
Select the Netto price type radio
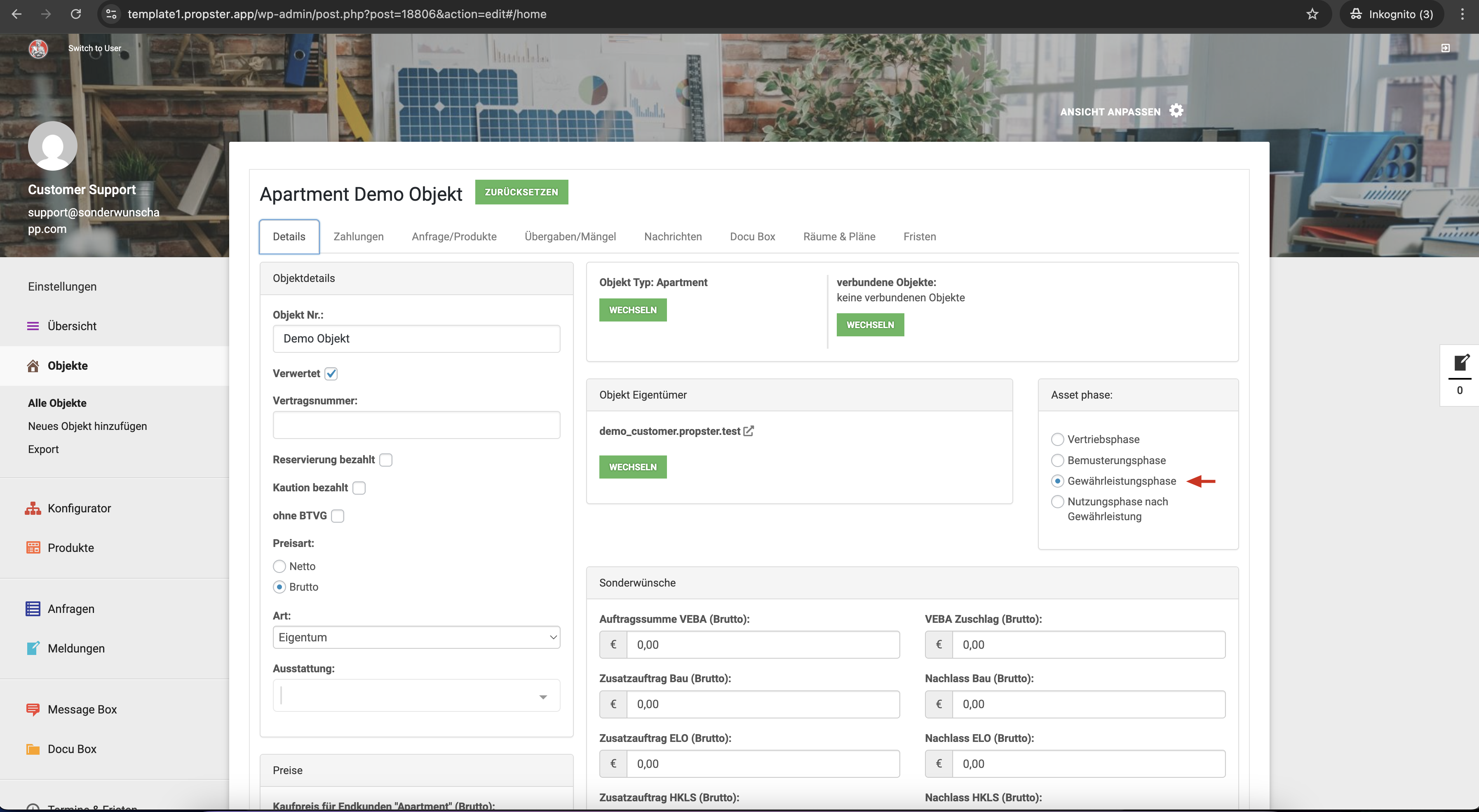pyautogui.click(x=279, y=566)
